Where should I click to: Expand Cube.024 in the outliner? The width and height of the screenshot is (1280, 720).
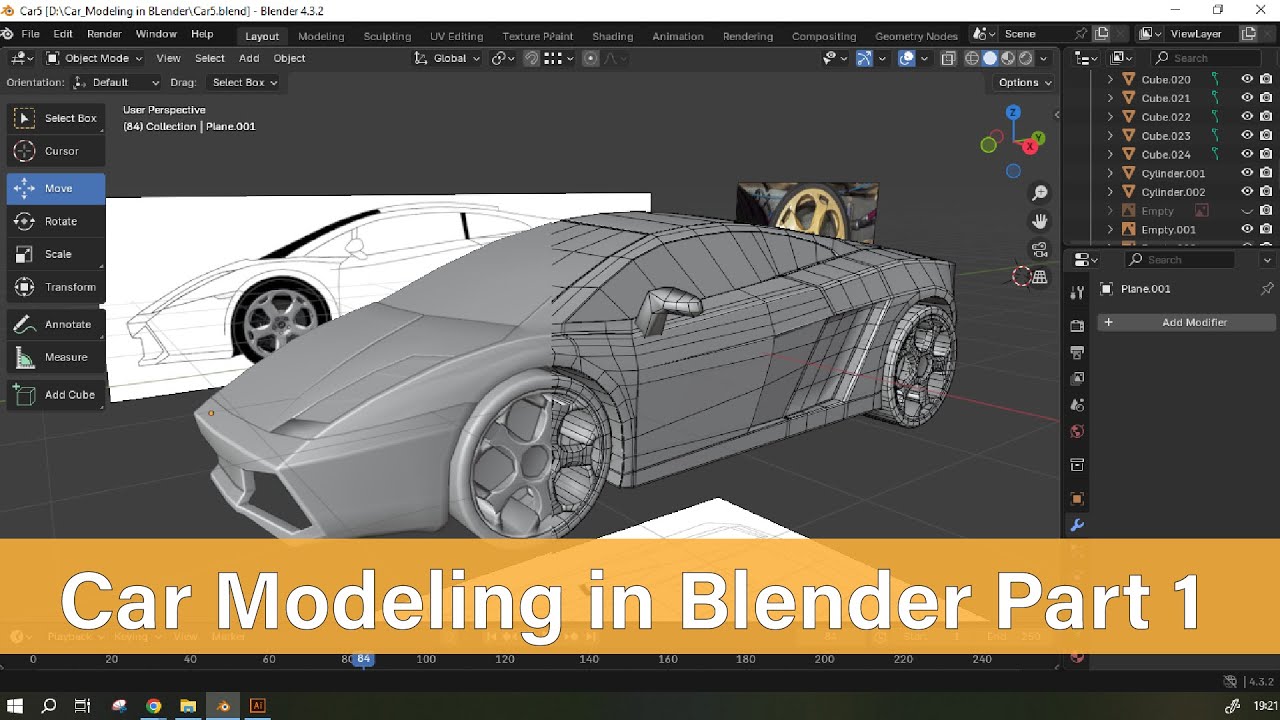[1110, 154]
